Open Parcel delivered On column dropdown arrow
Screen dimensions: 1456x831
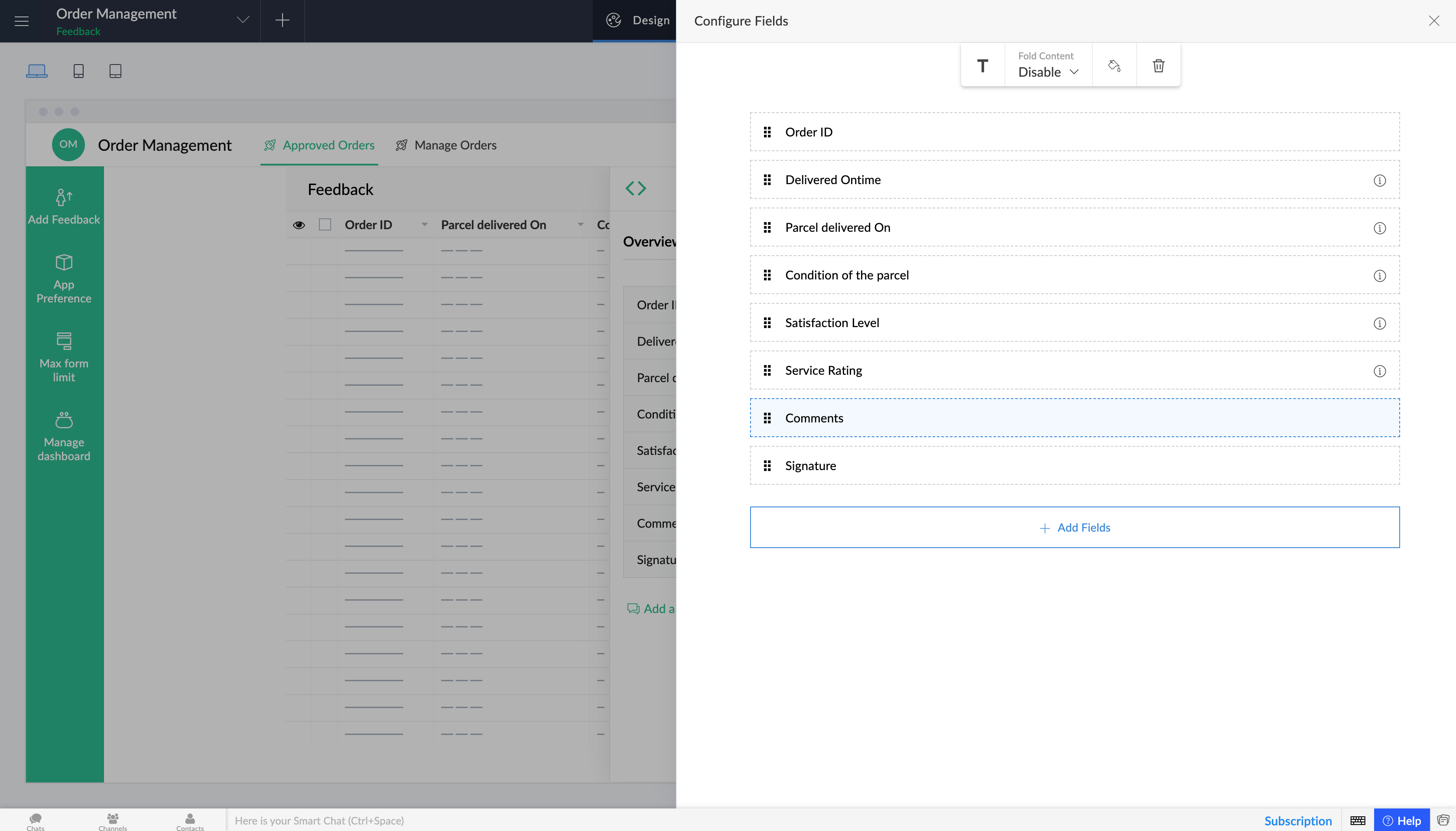click(580, 225)
